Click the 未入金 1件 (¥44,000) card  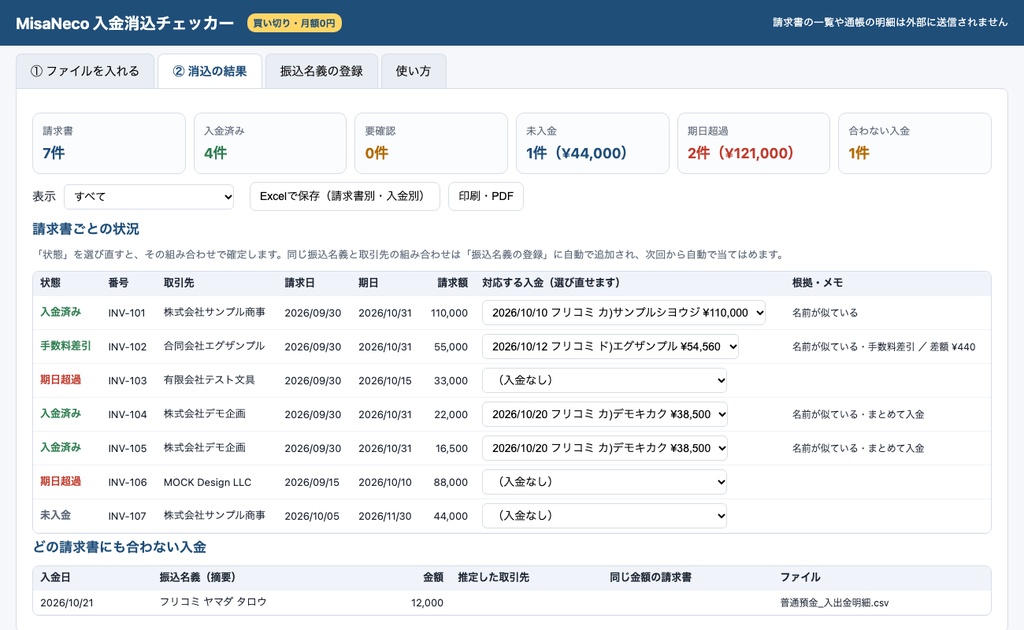592,143
